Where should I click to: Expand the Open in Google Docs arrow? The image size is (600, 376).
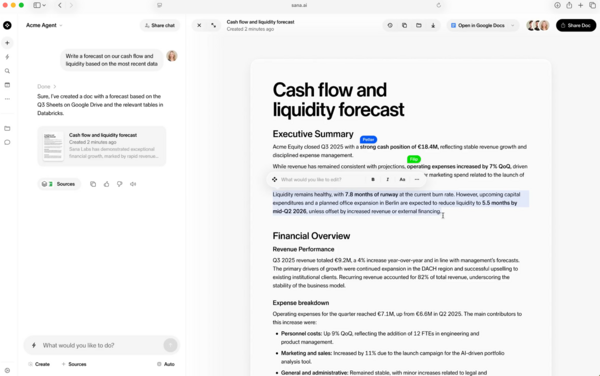[x=513, y=25]
